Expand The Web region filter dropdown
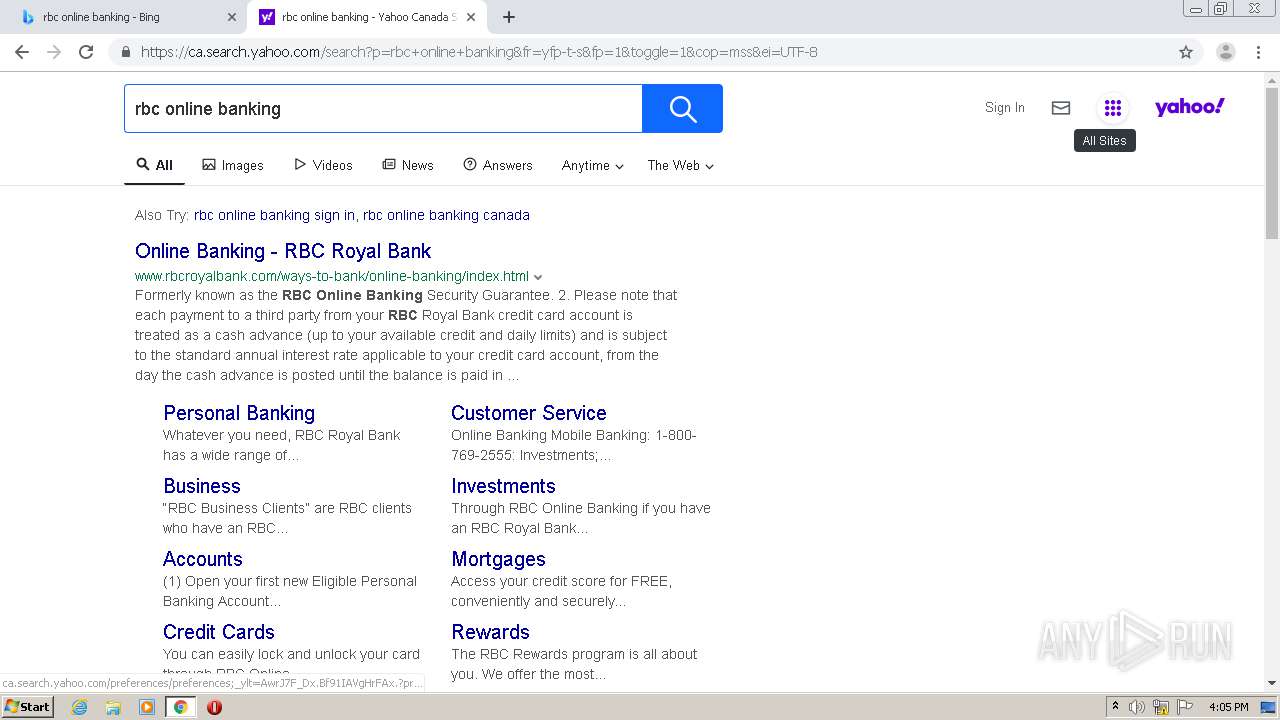This screenshot has height=720, width=1280. pos(681,165)
